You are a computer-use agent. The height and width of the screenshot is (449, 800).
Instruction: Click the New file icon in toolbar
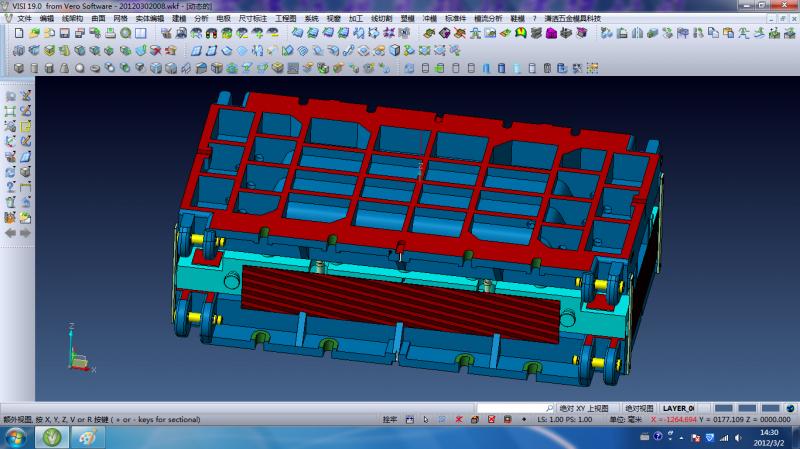tap(20, 33)
